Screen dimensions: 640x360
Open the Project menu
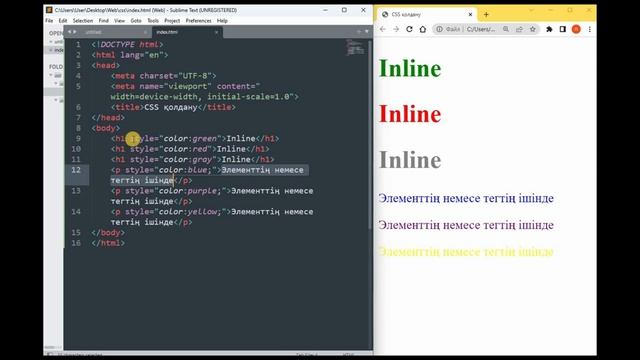(172, 21)
